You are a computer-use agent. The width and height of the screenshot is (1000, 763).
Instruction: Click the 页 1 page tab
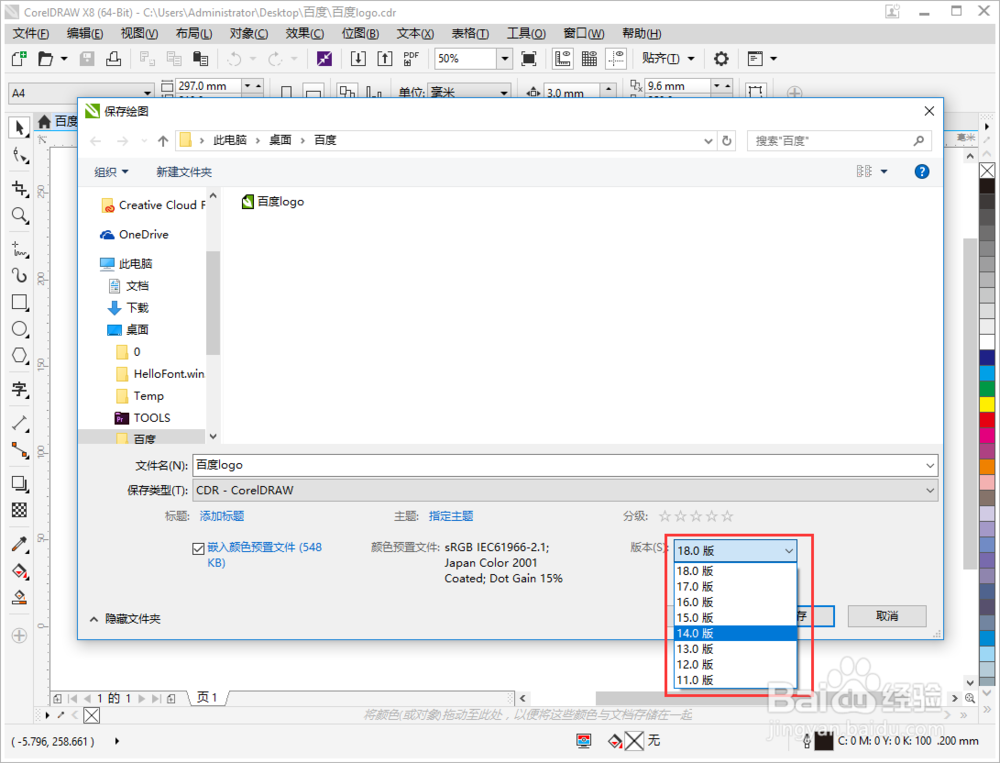[207, 698]
